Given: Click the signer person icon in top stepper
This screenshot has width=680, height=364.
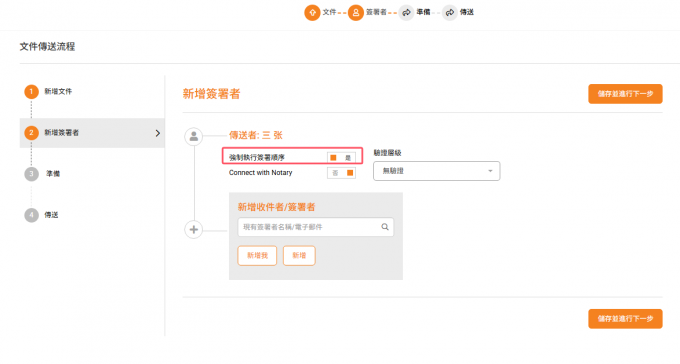Looking at the screenshot, I should tap(356, 13).
